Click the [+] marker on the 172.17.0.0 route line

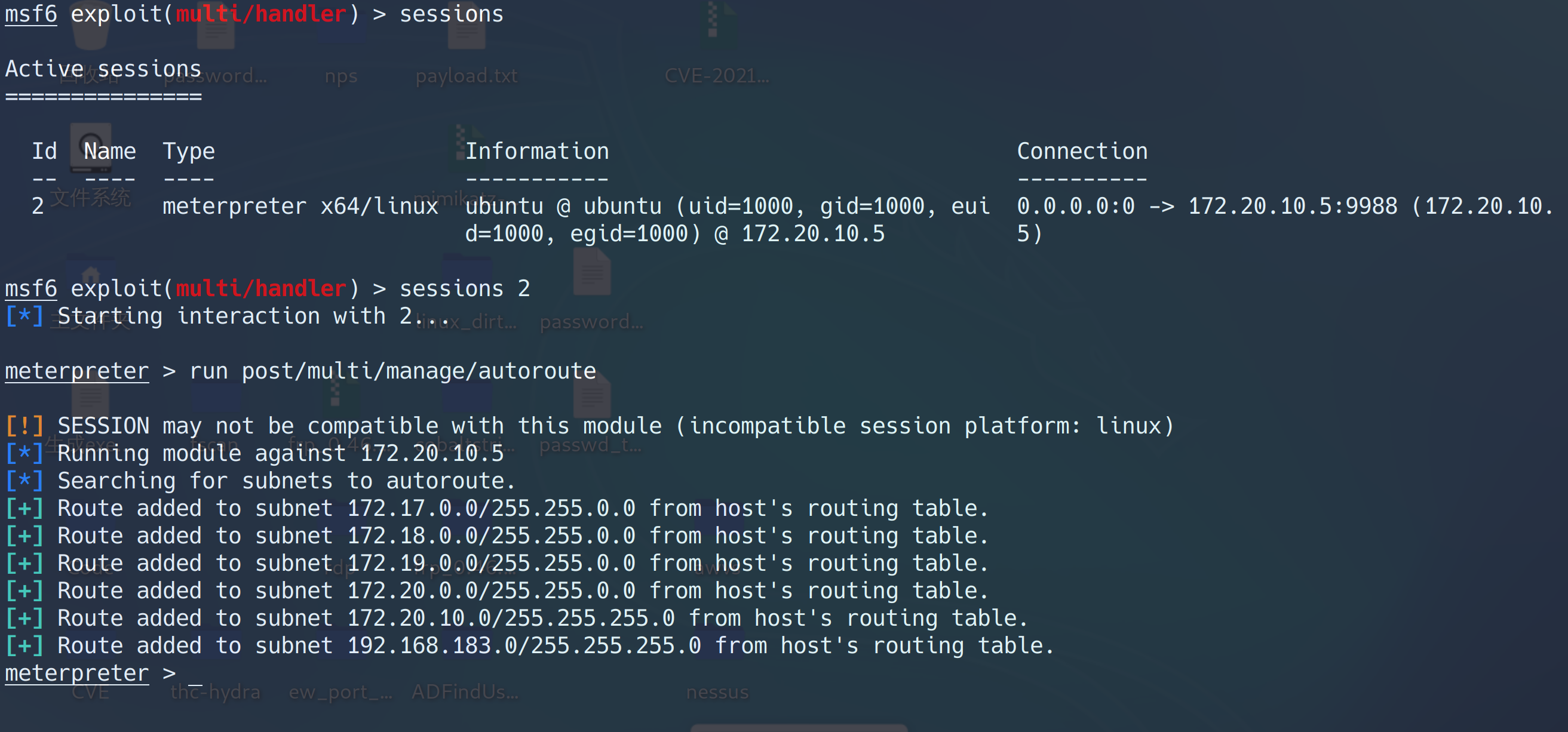point(24,508)
